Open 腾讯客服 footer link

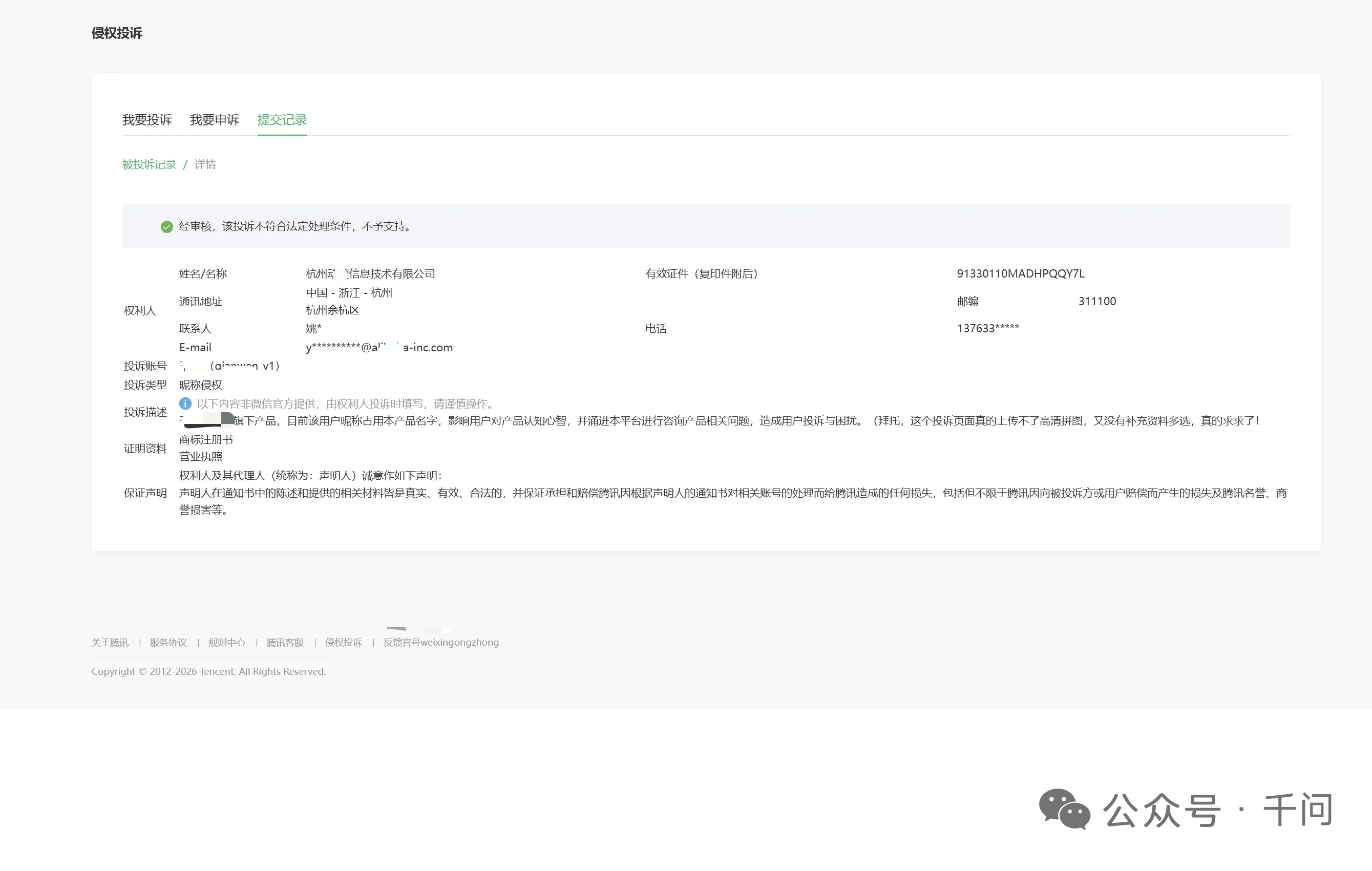pos(285,643)
